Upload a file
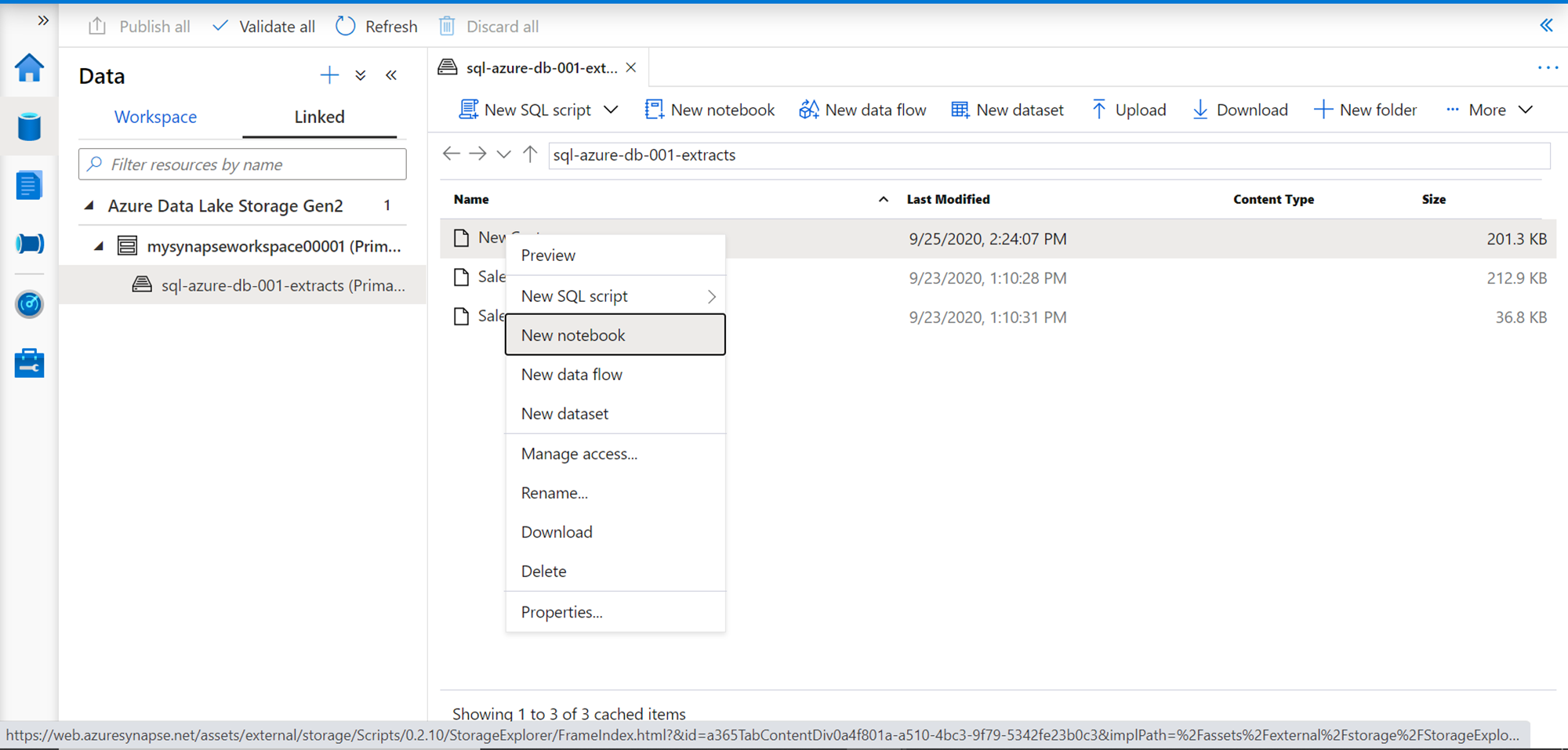Image resolution: width=1568 pixels, height=750 pixels. tap(1129, 110)
